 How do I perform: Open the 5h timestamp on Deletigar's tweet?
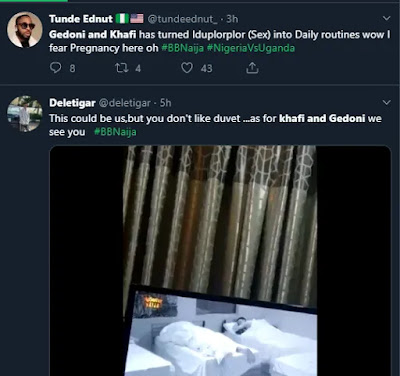(x=165, y=103)
